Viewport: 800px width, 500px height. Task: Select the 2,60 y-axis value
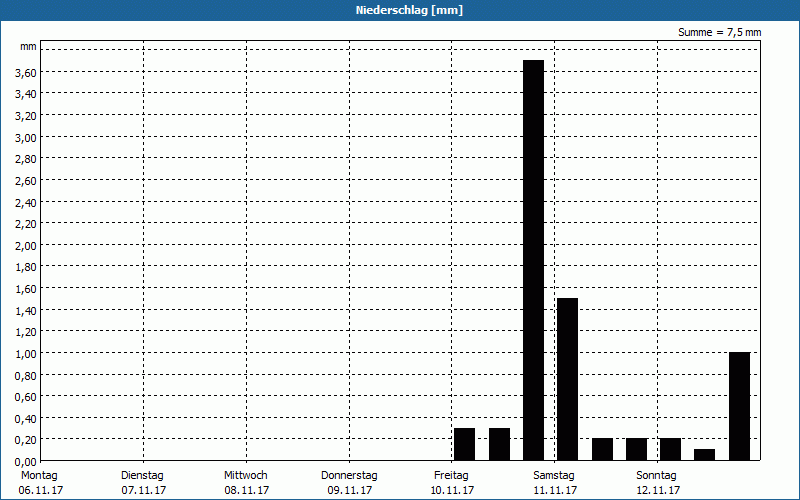pyautogui.click(x=26, y=181)
